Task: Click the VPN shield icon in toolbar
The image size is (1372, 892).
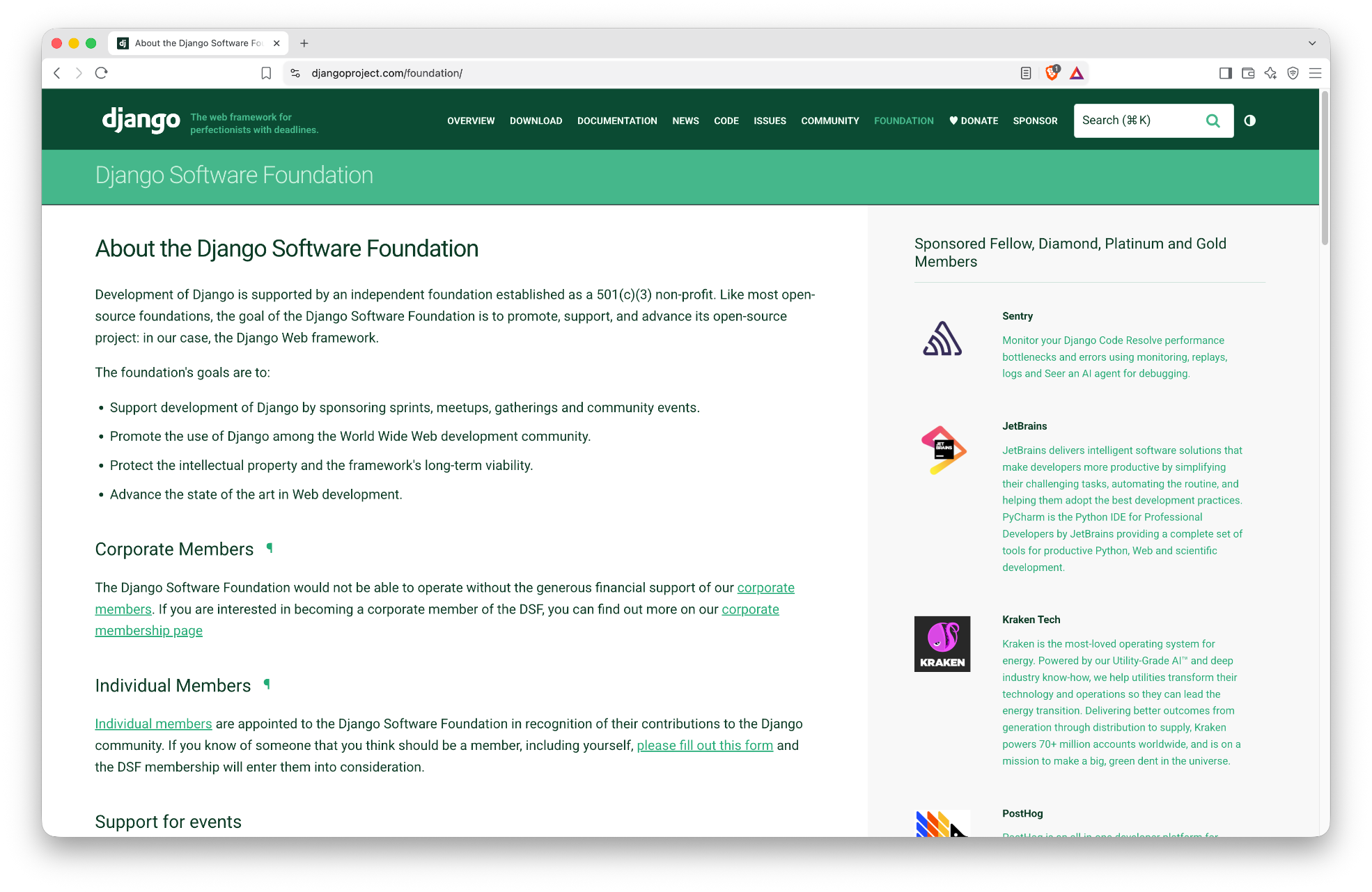Action: [1293, 73]
